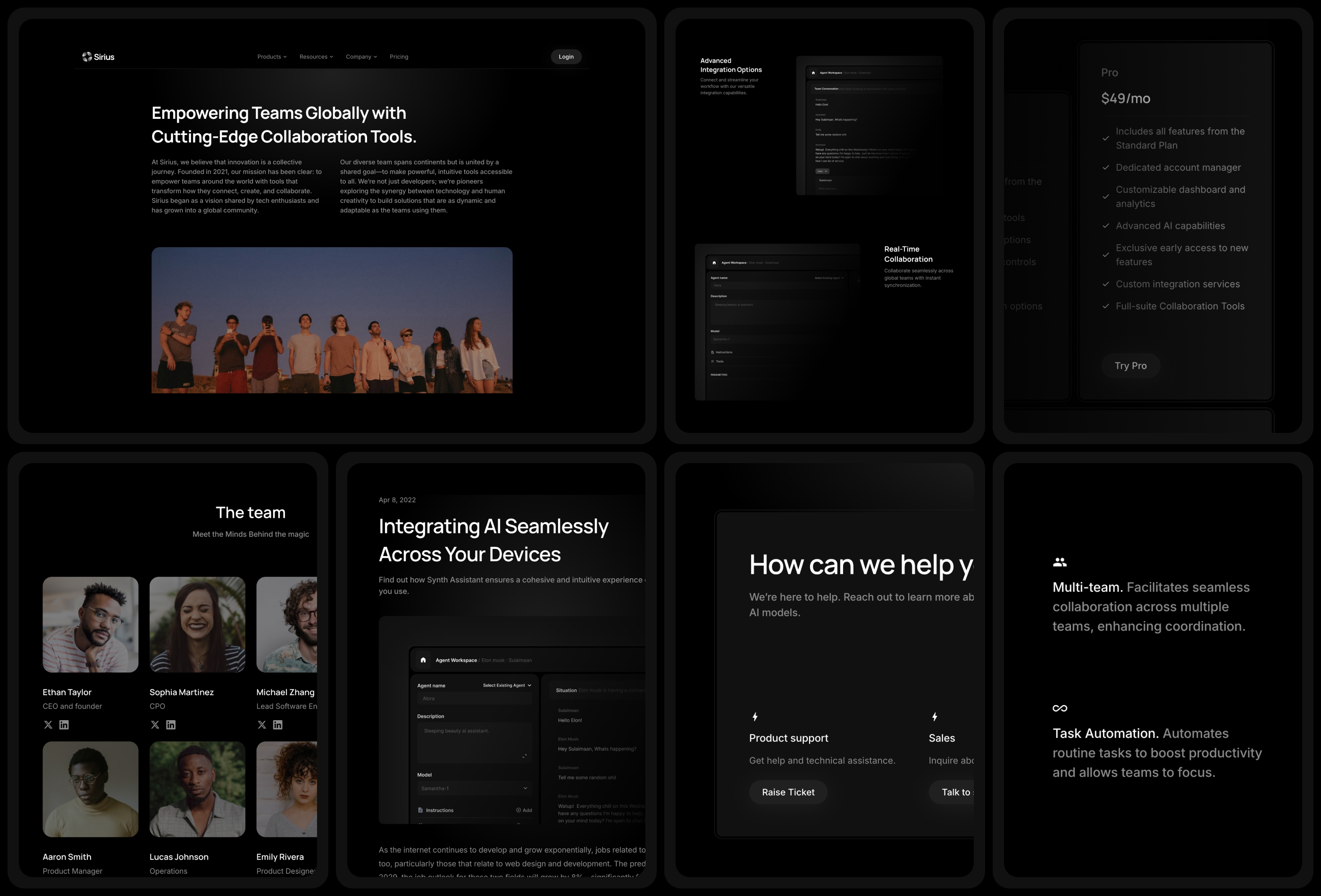Expand the Company dropdown in navigation
Image resolution: width=1321 pixels, height=896 pixels.
pos(362,57)
